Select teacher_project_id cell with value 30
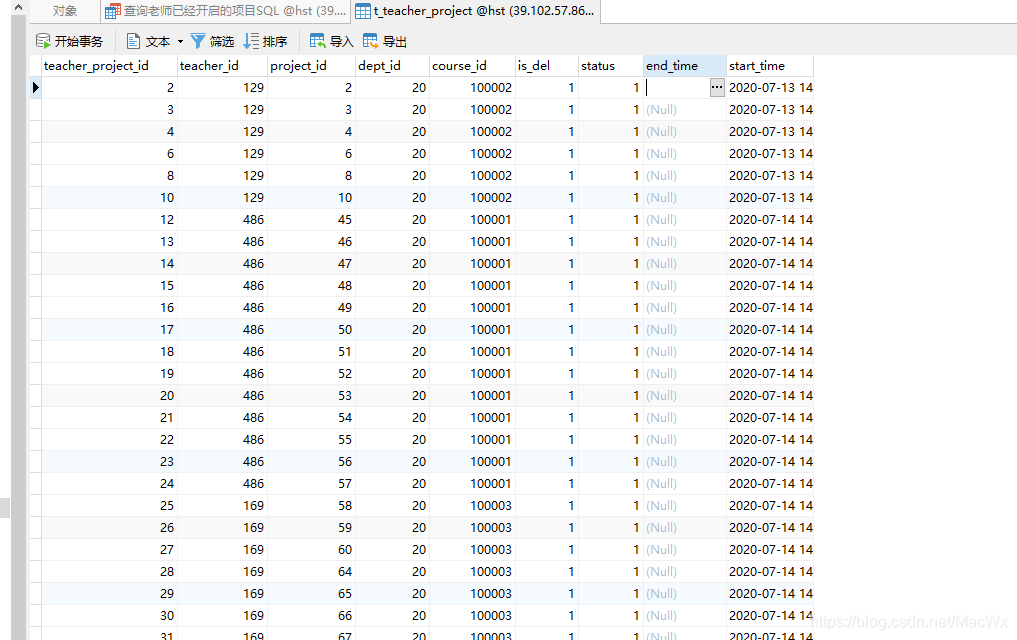 [109, 615]
